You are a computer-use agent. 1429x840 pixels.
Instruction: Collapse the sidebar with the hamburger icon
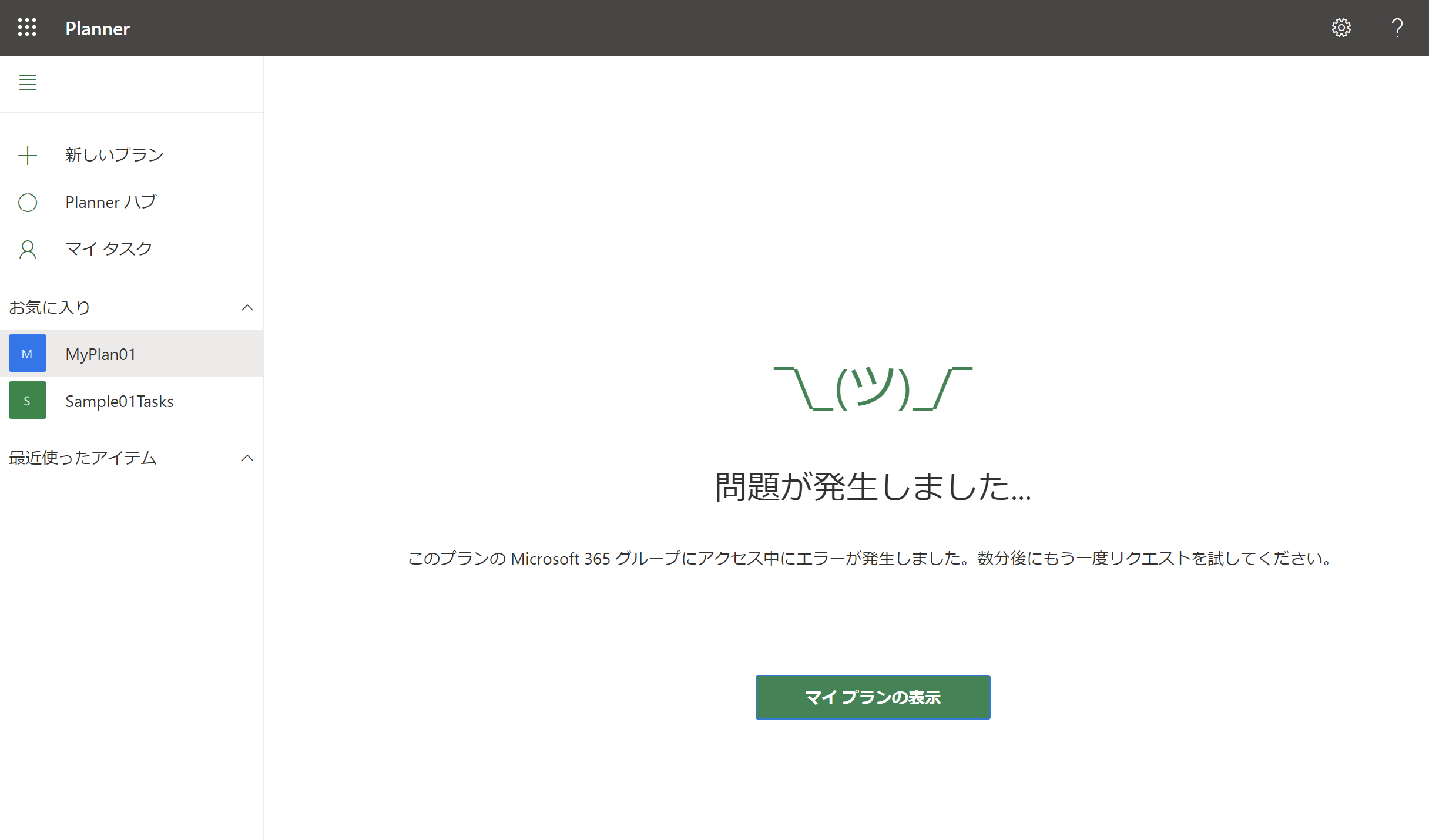click(27, 82)
